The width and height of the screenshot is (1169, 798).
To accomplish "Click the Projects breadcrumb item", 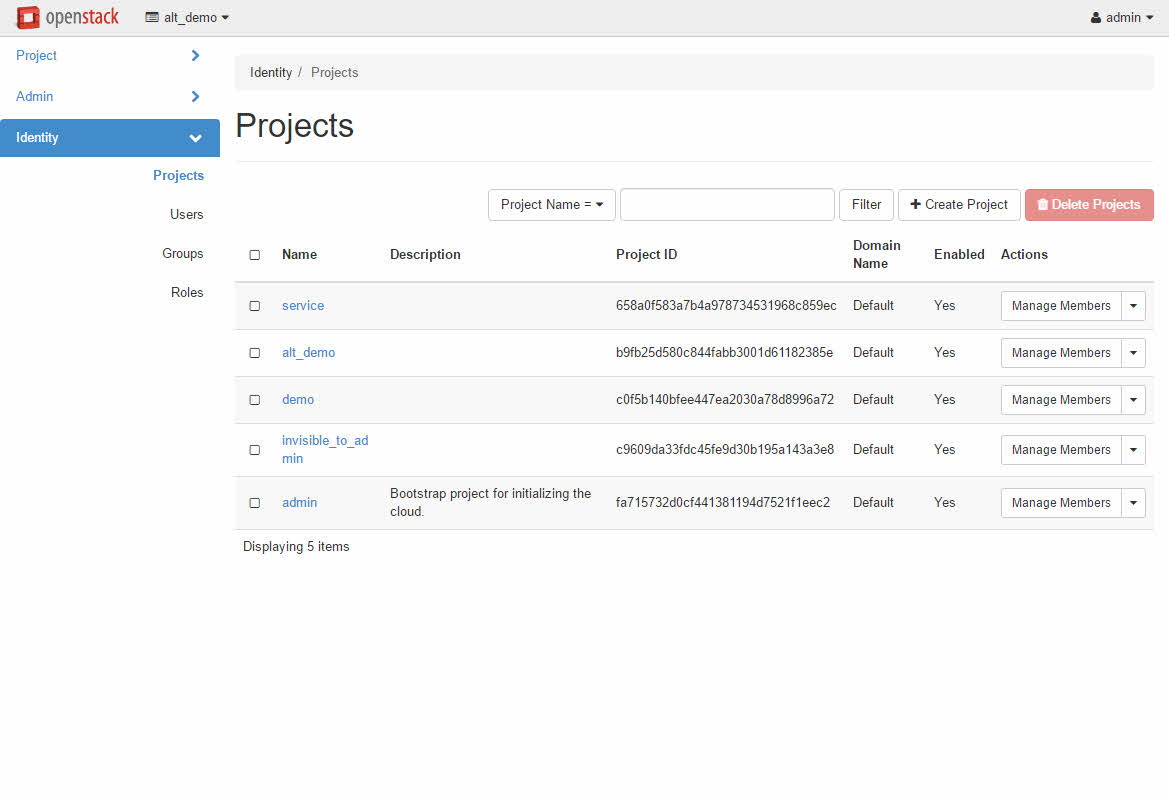I will (334, 72).
